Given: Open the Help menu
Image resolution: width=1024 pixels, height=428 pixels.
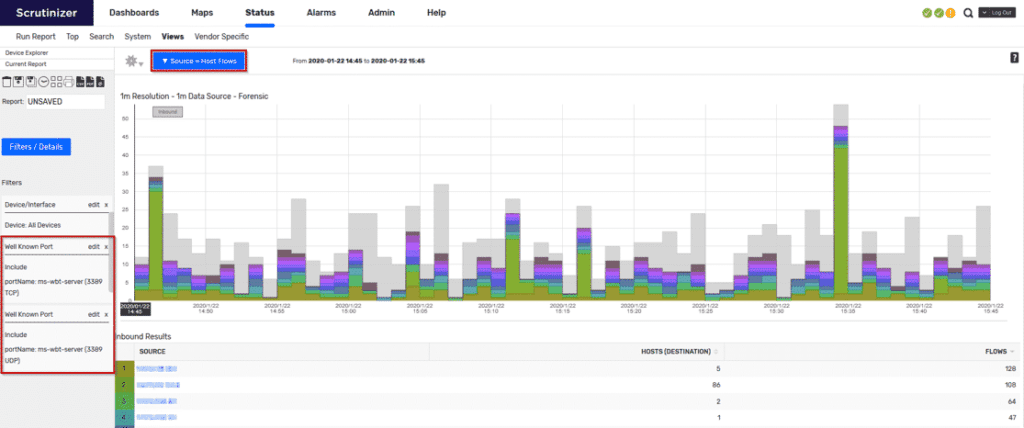Looking at the screenshot, I should (436, 12).
